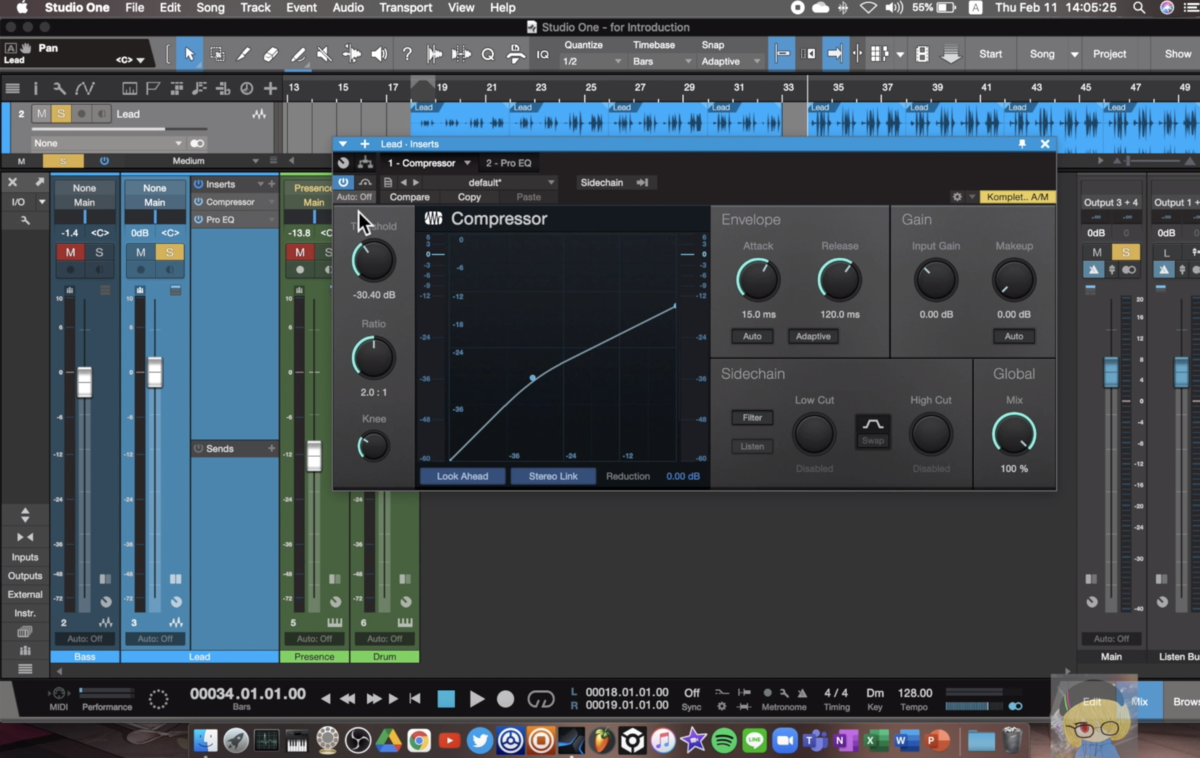Open the Song menu in menu bar
The width and height of the screenshot is (1200, 758).
pos(210,8)
